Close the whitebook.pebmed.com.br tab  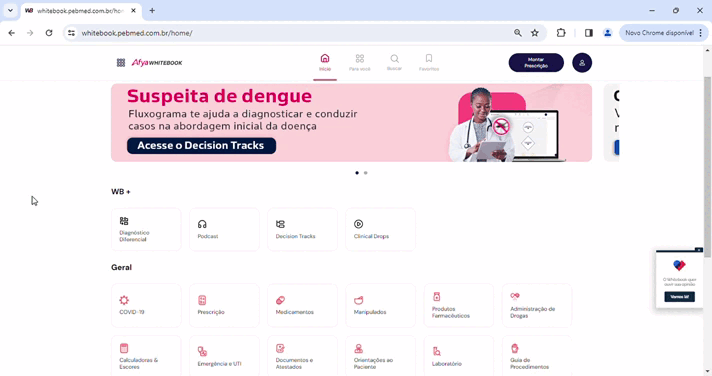133,10
